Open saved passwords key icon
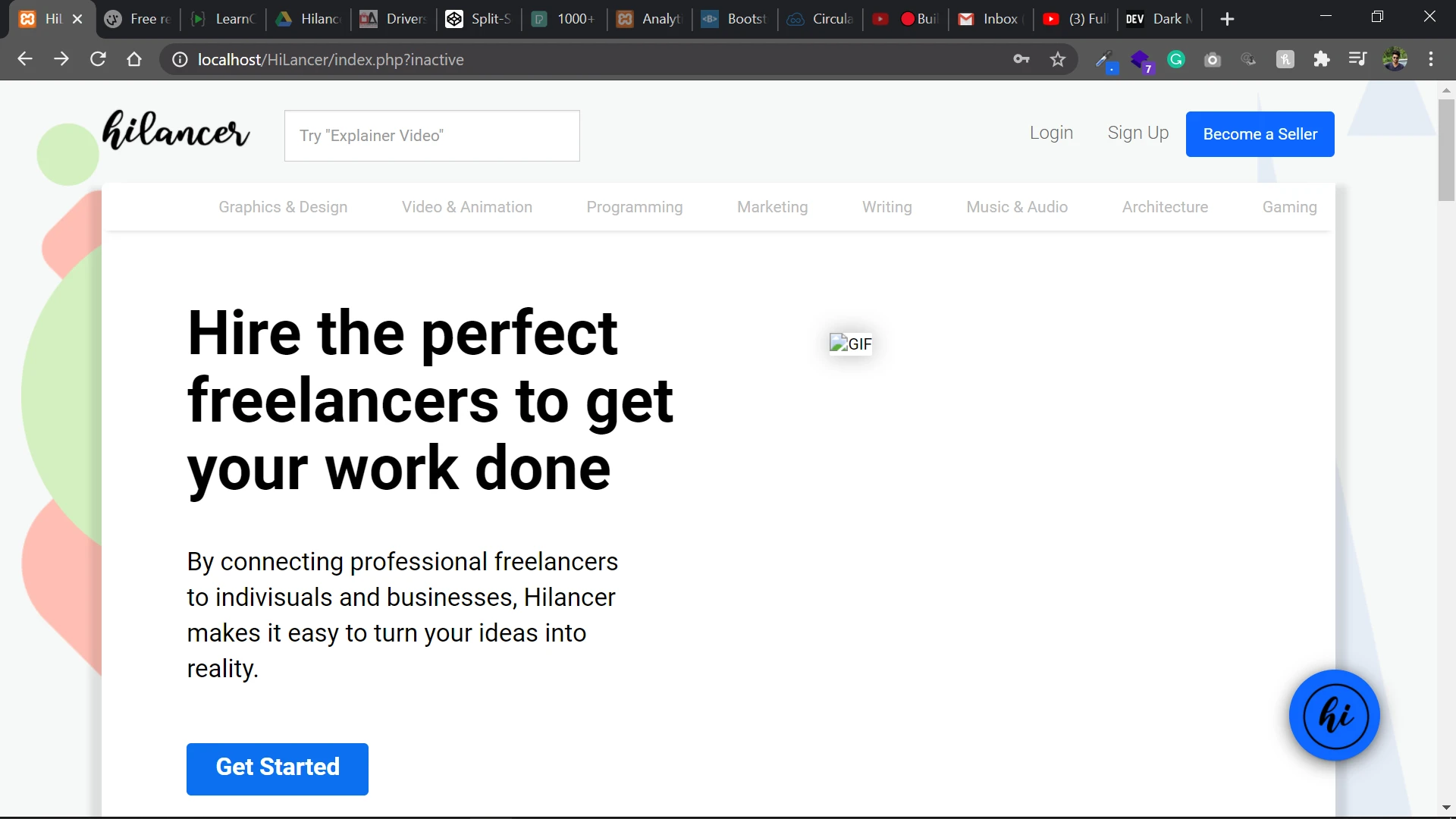Screen dimensions: 1456x819 point(1021,59)
